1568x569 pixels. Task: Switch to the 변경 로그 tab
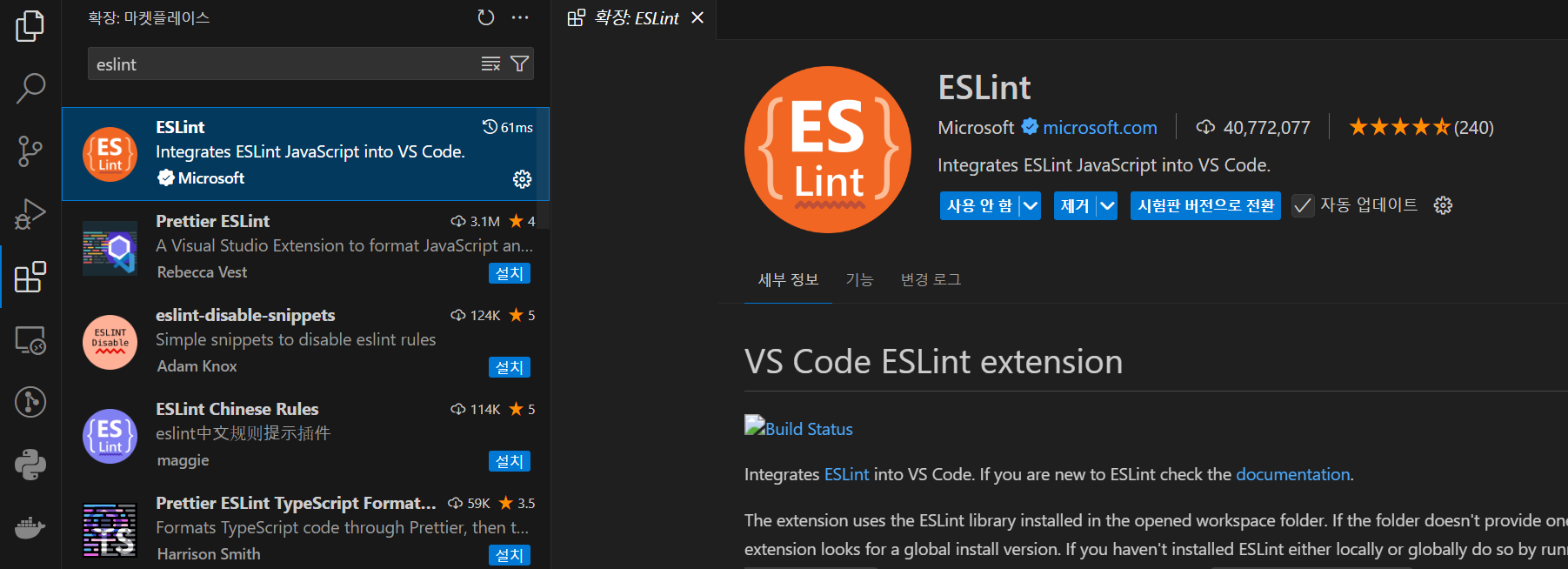tap(931, 279)
